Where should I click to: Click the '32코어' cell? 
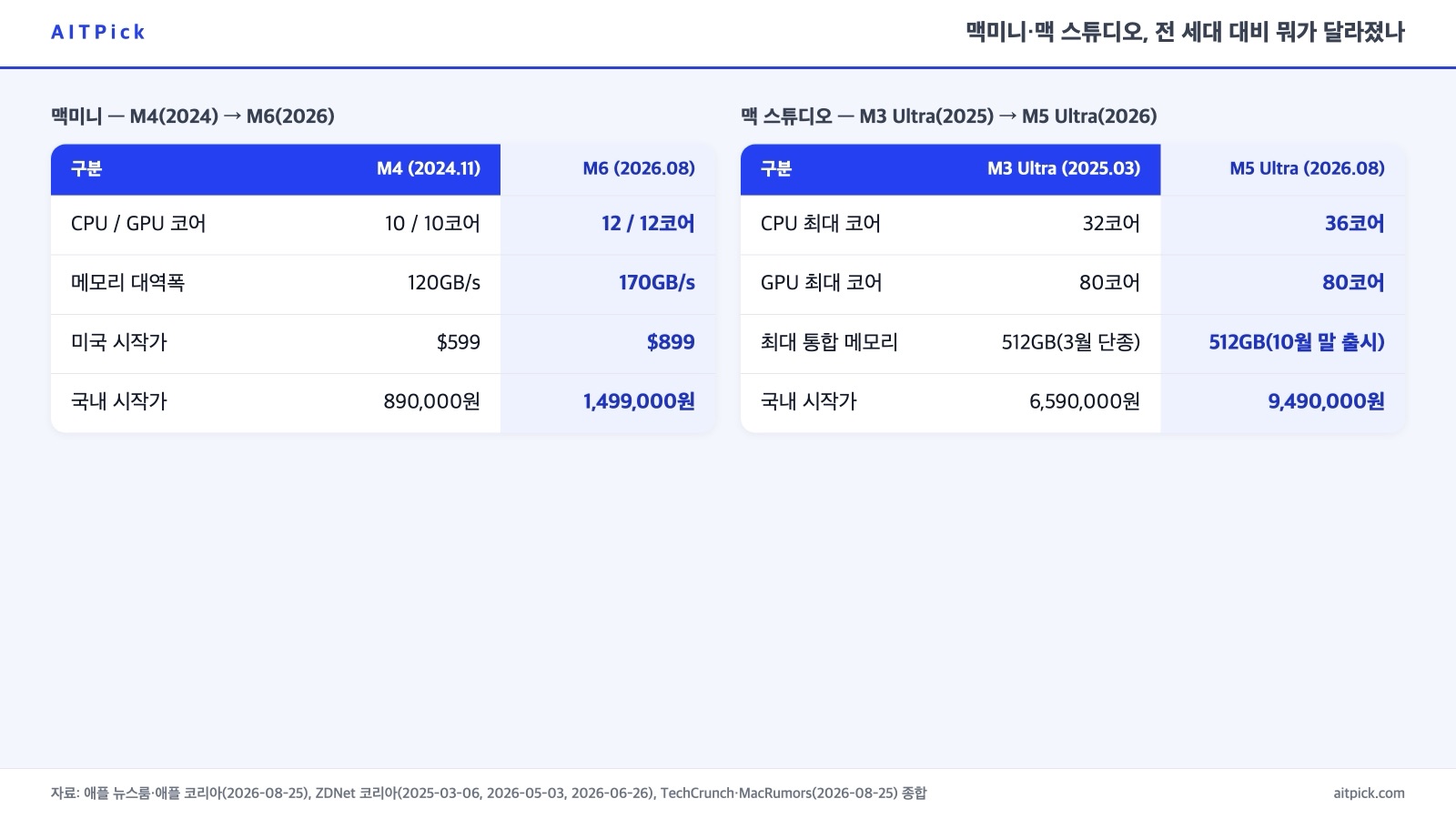point(1111,224)
